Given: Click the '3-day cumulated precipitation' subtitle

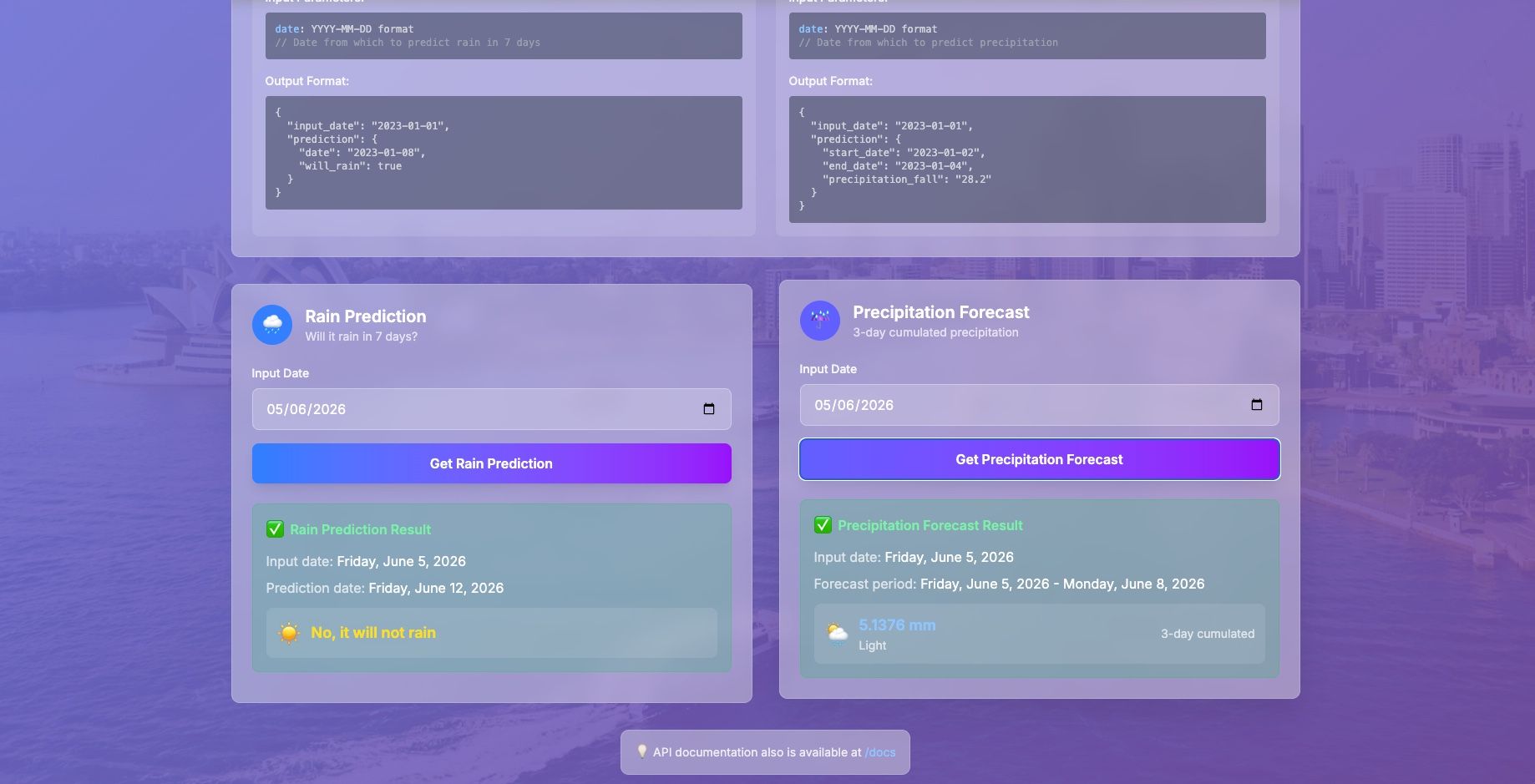Looking at the screenshot, I should [x=935, y=332].
